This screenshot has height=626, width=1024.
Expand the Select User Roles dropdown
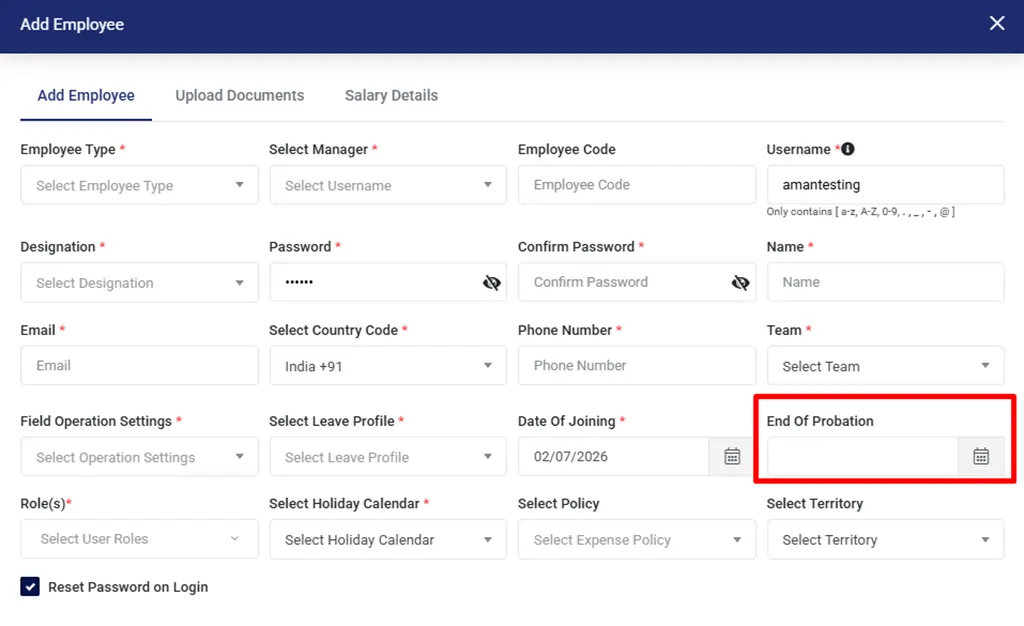tap(139, 539)
